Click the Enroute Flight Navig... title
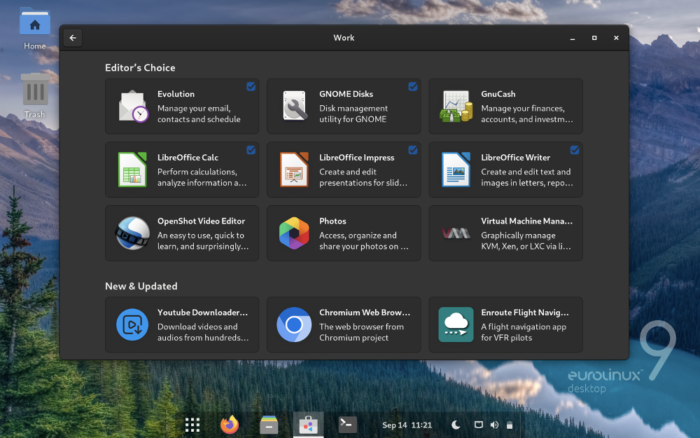The height and width of the screenshot is (438, 700). pyautogui.click(x=525, y=313)
